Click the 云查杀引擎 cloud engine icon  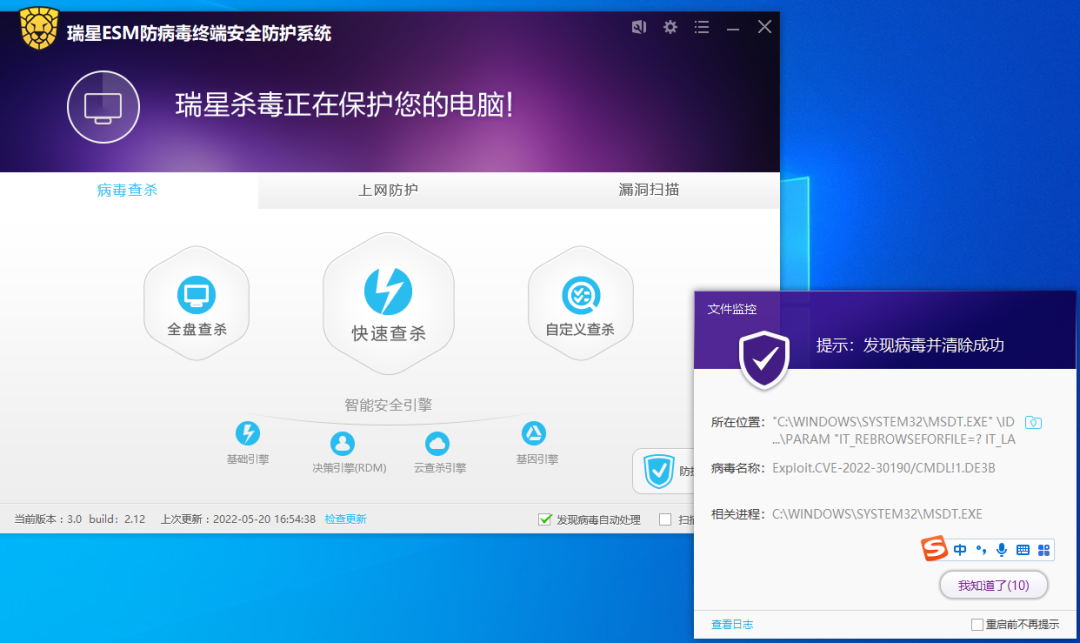437,443
